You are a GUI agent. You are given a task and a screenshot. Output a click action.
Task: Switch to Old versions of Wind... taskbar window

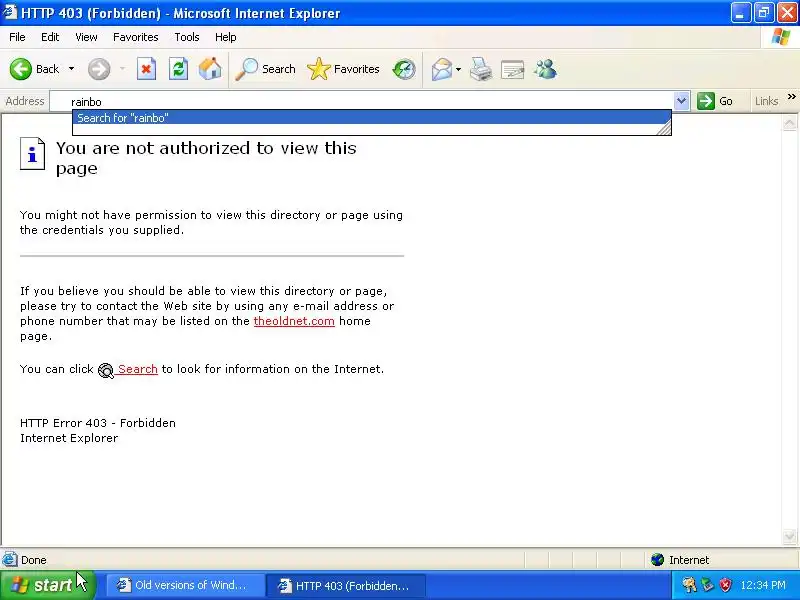pyautogui.click(x=185, y=585)
